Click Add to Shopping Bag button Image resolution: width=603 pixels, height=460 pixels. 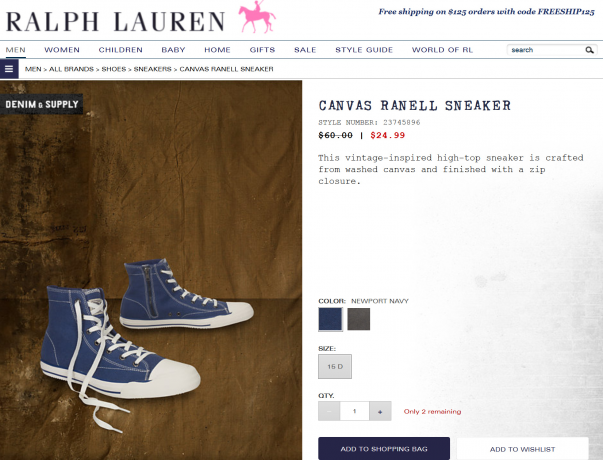click(x=384, y=448)
